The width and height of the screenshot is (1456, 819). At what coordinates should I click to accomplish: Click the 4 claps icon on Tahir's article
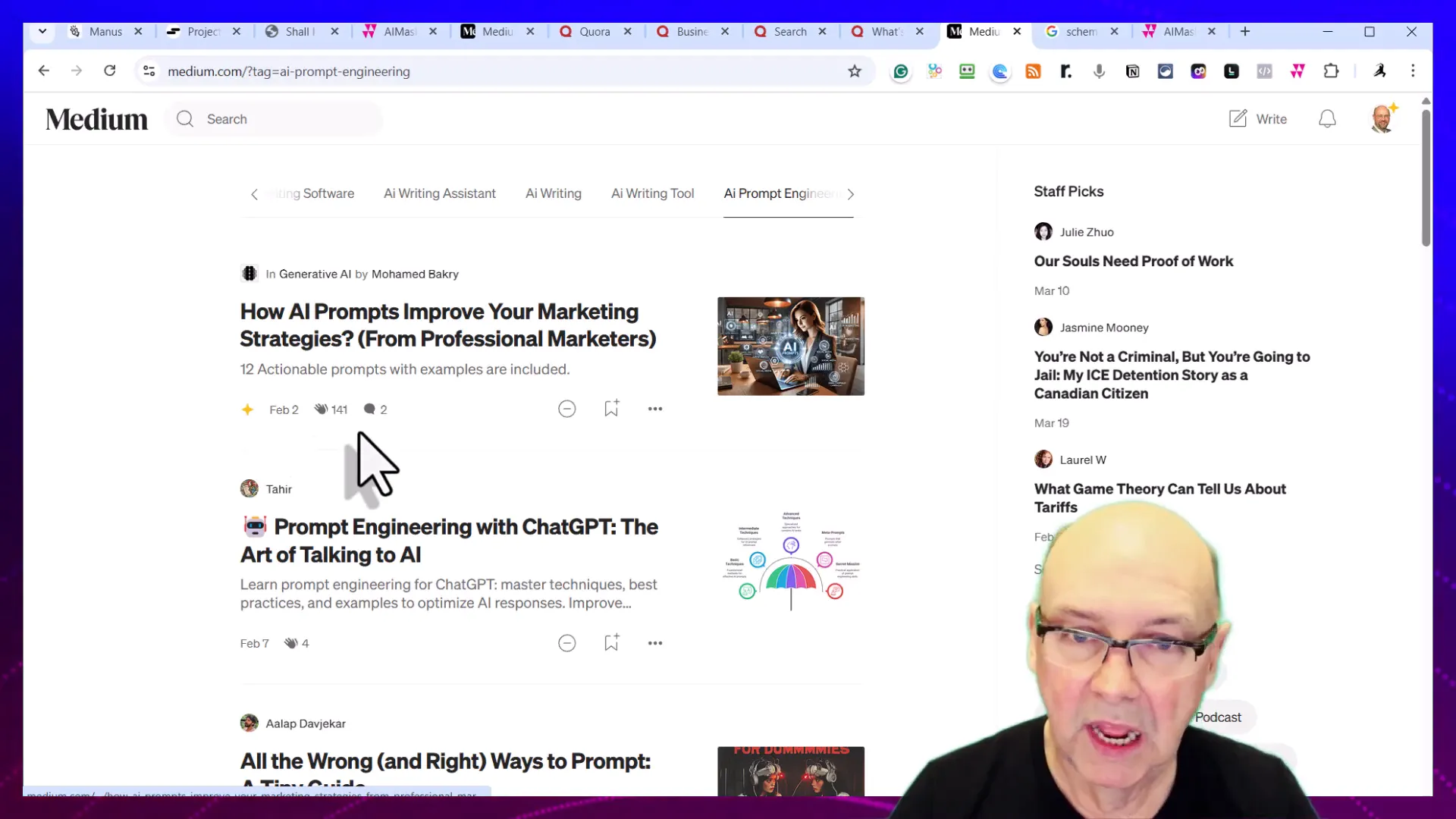[291, 643]
